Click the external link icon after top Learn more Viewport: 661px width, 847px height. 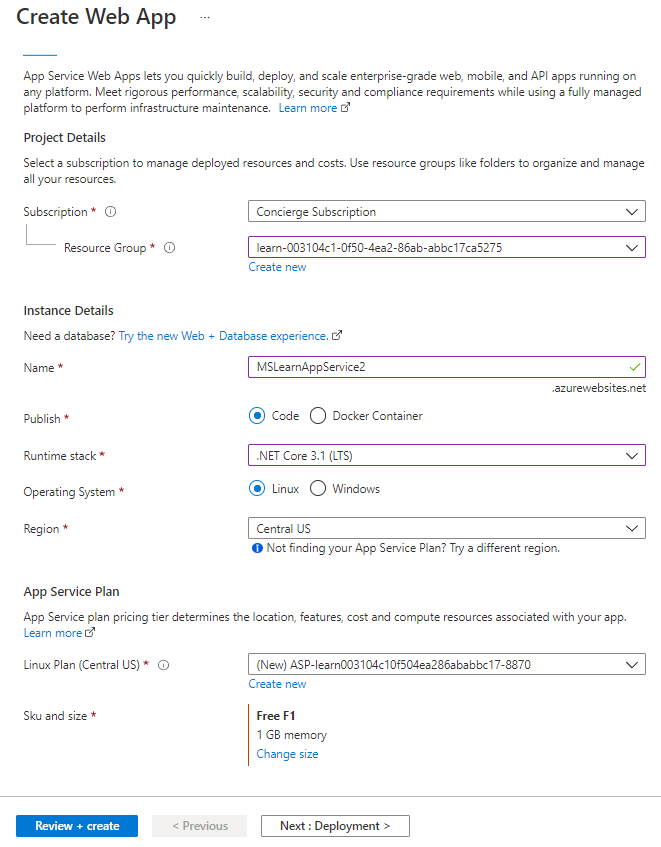point(345,107)
